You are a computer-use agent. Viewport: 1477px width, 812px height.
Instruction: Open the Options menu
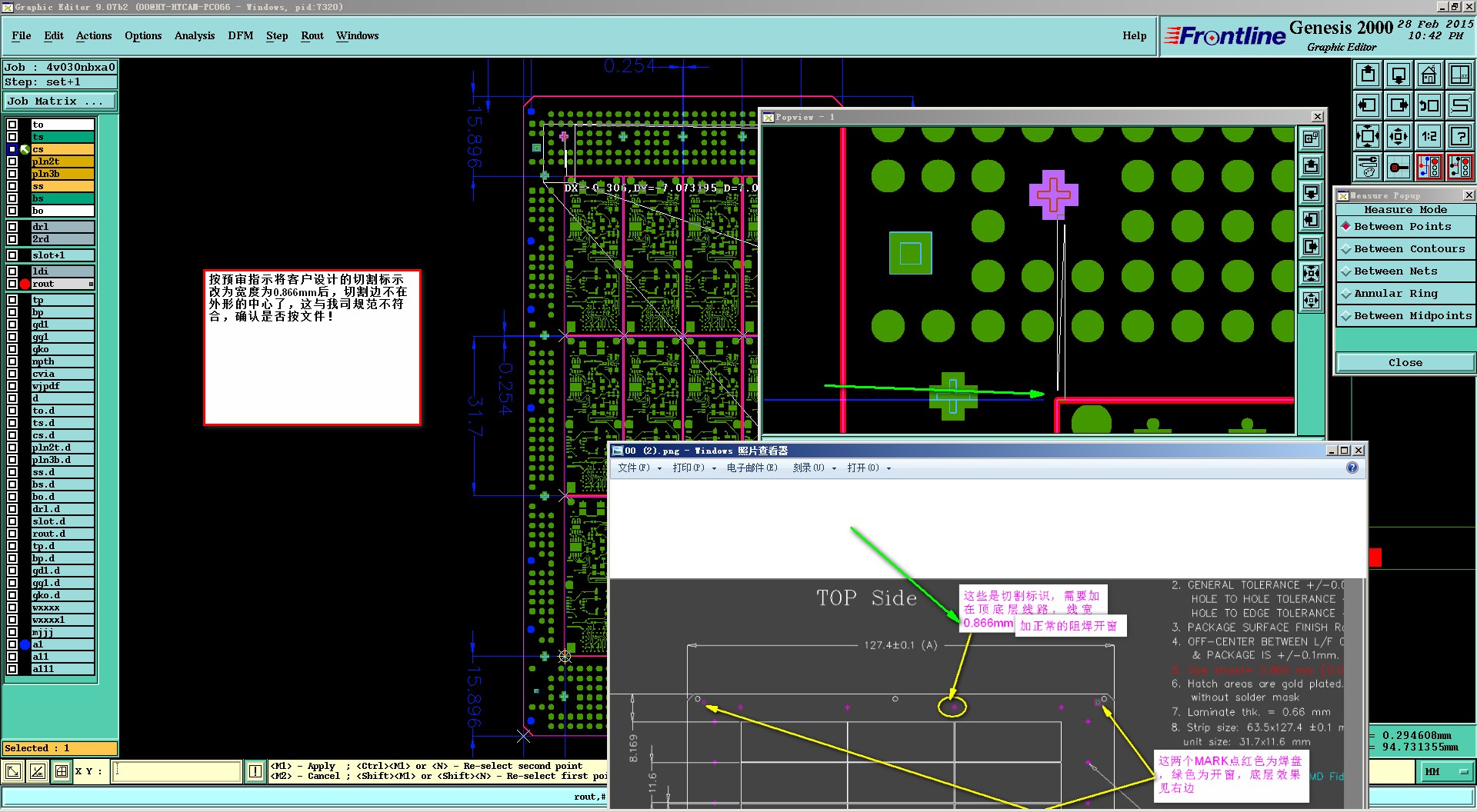coord(143,36)
